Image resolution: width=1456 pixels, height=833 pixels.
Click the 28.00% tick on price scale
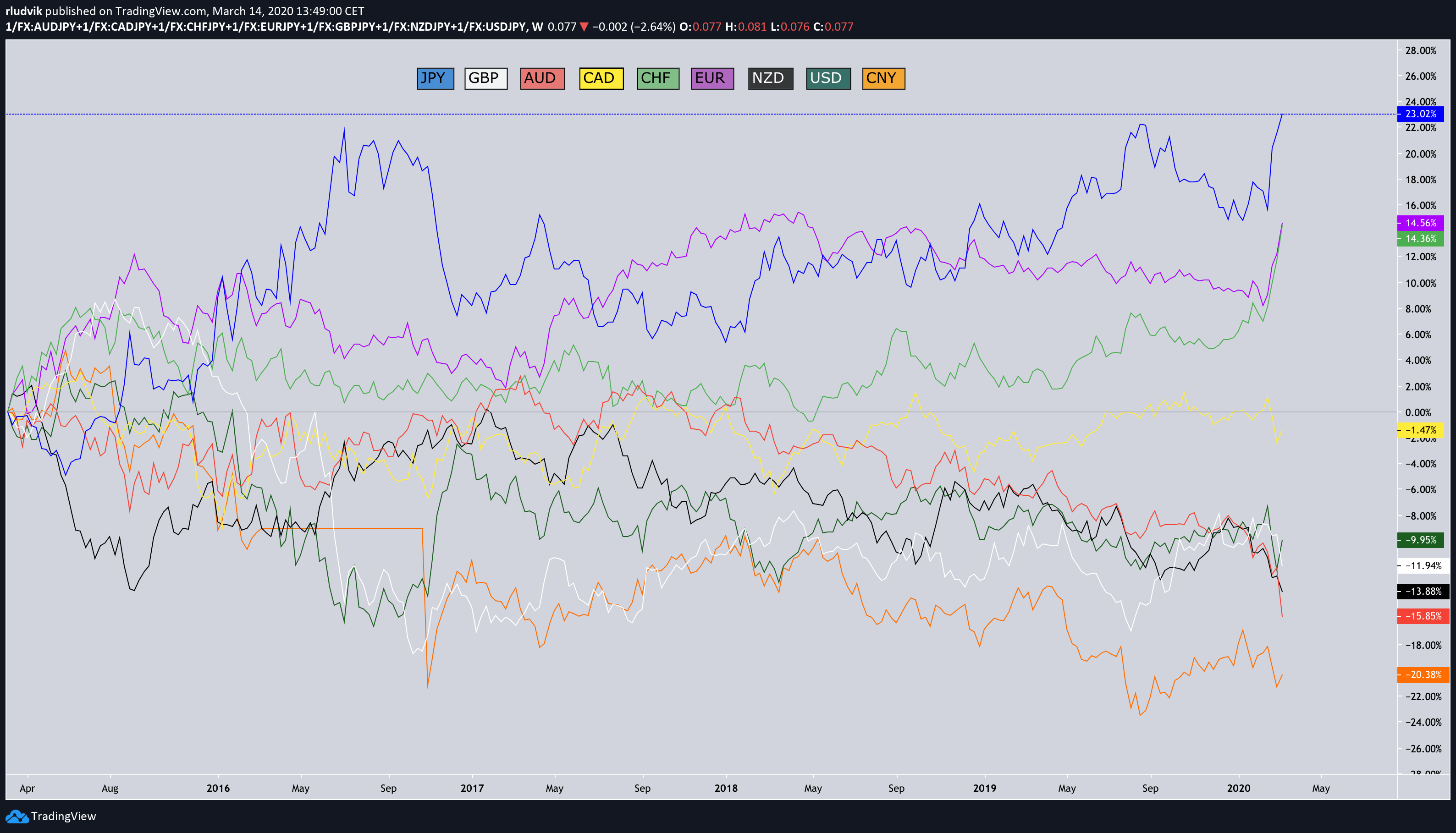(x=1421, y=51)
